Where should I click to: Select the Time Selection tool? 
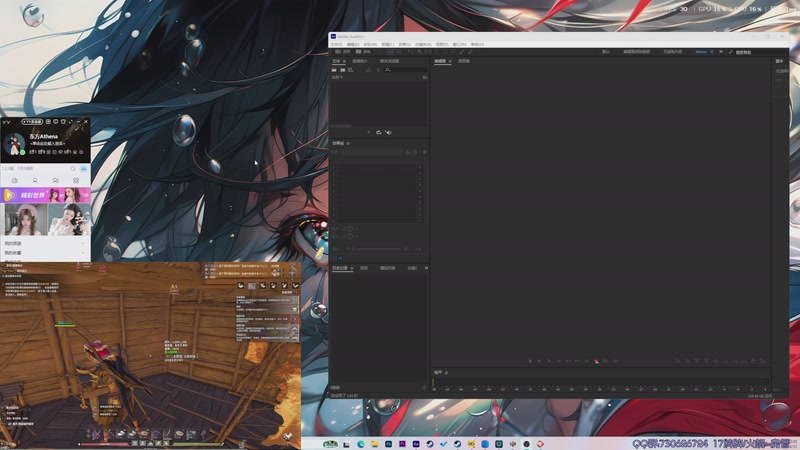coord(436,52)
